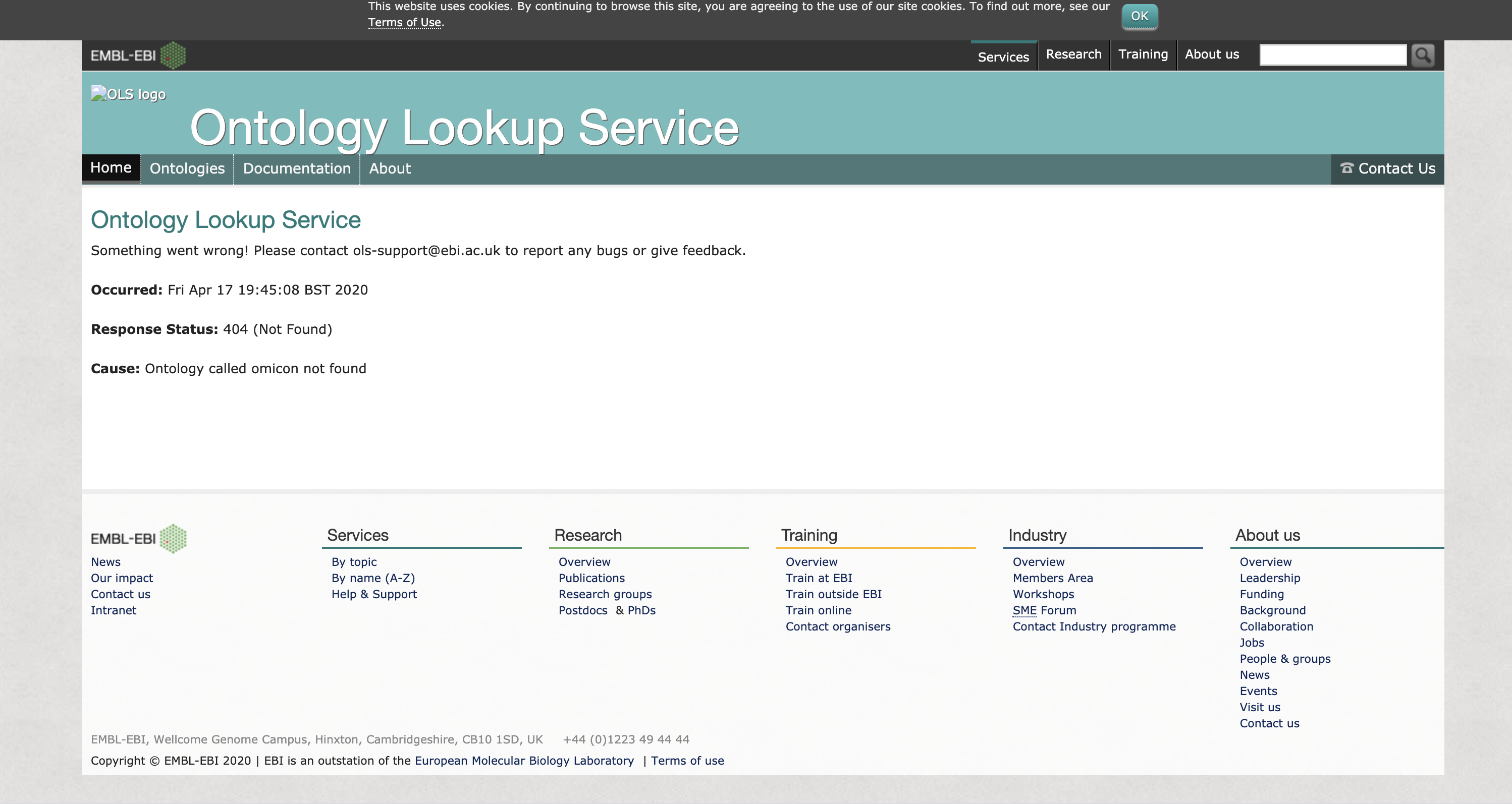Switch to the Documentation tab
Image resolution: width=1512 pixels, height=804 pixels.
(297, 169)
